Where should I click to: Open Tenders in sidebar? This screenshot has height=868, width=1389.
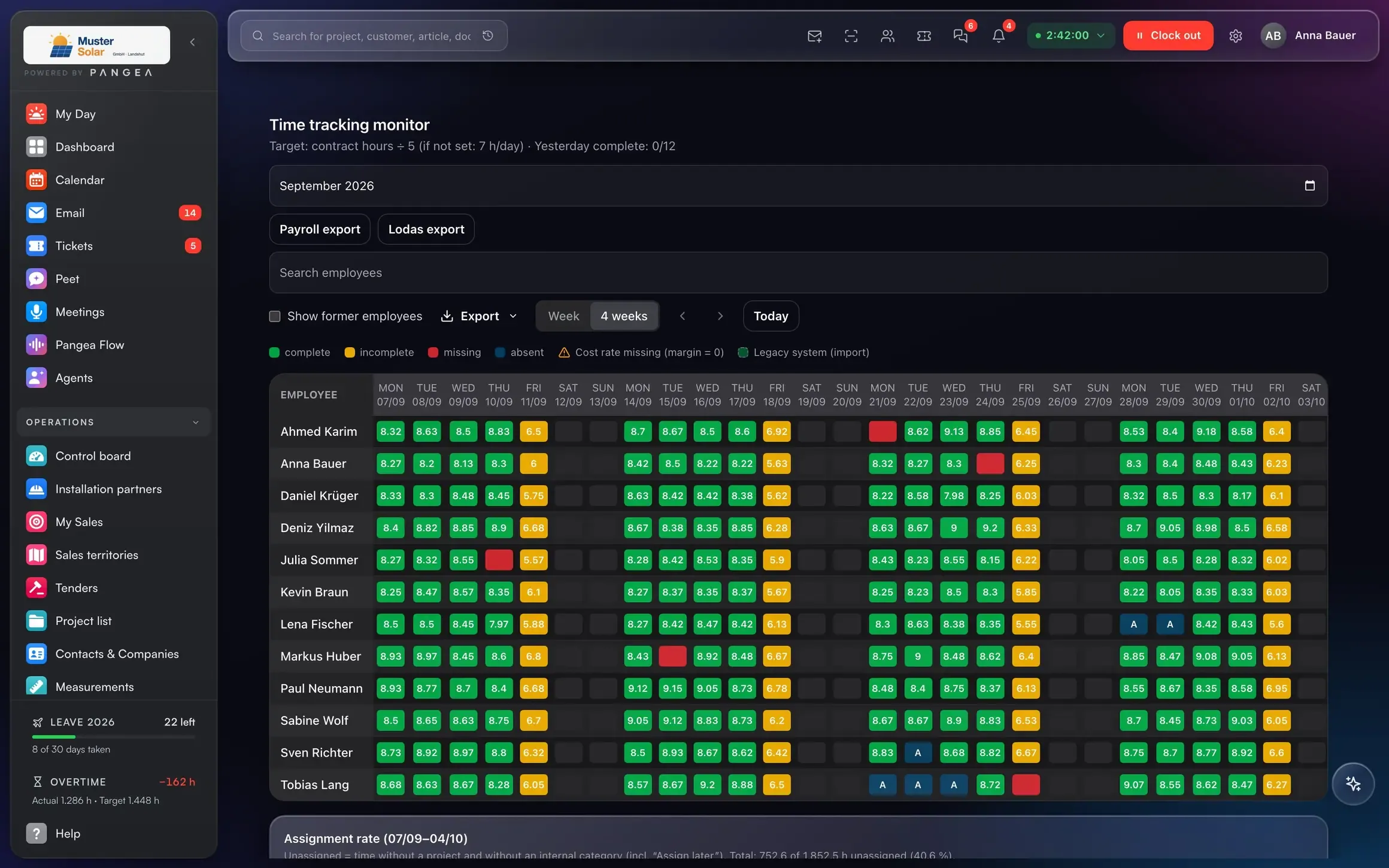pos(114,588)
